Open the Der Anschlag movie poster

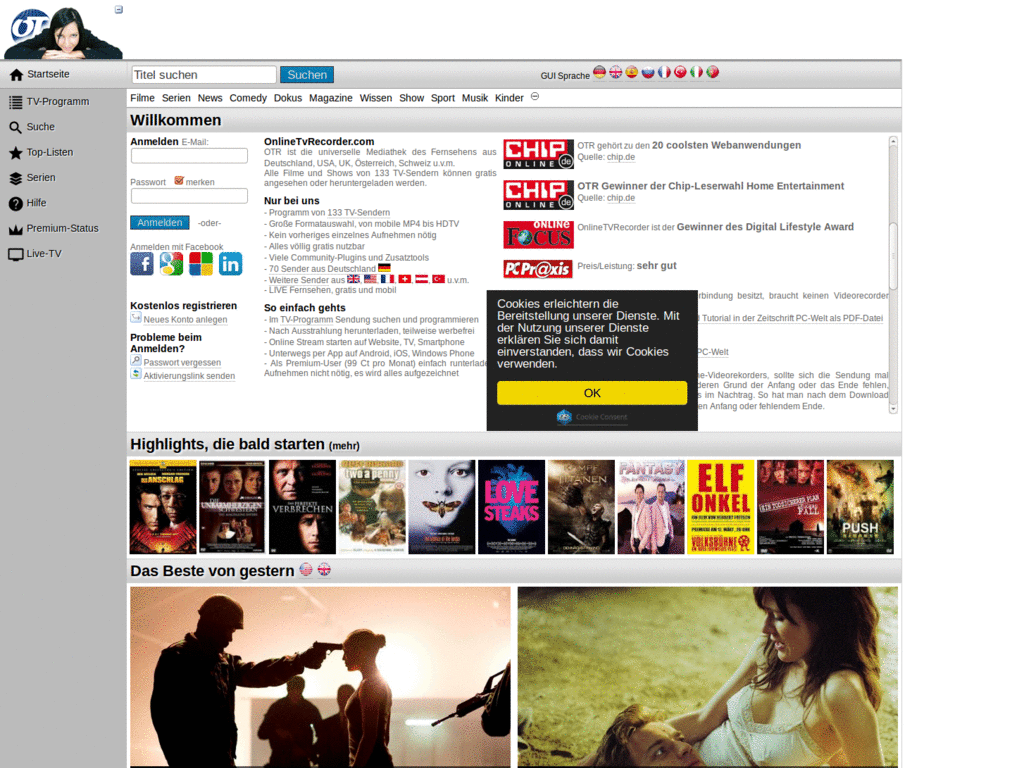click(x=163, y=507)
